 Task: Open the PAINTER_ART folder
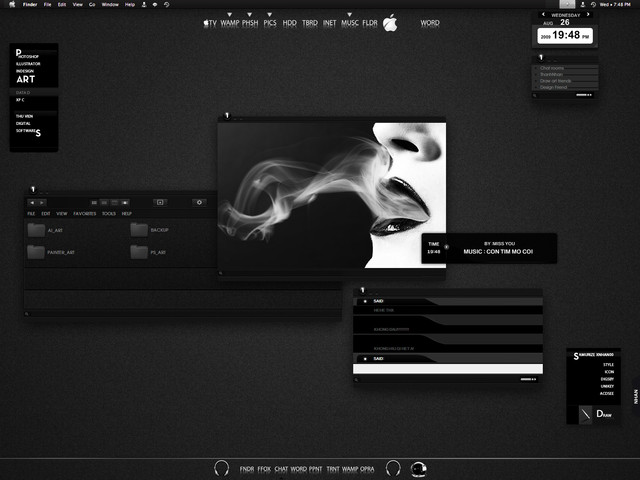[x=38, y=252]
